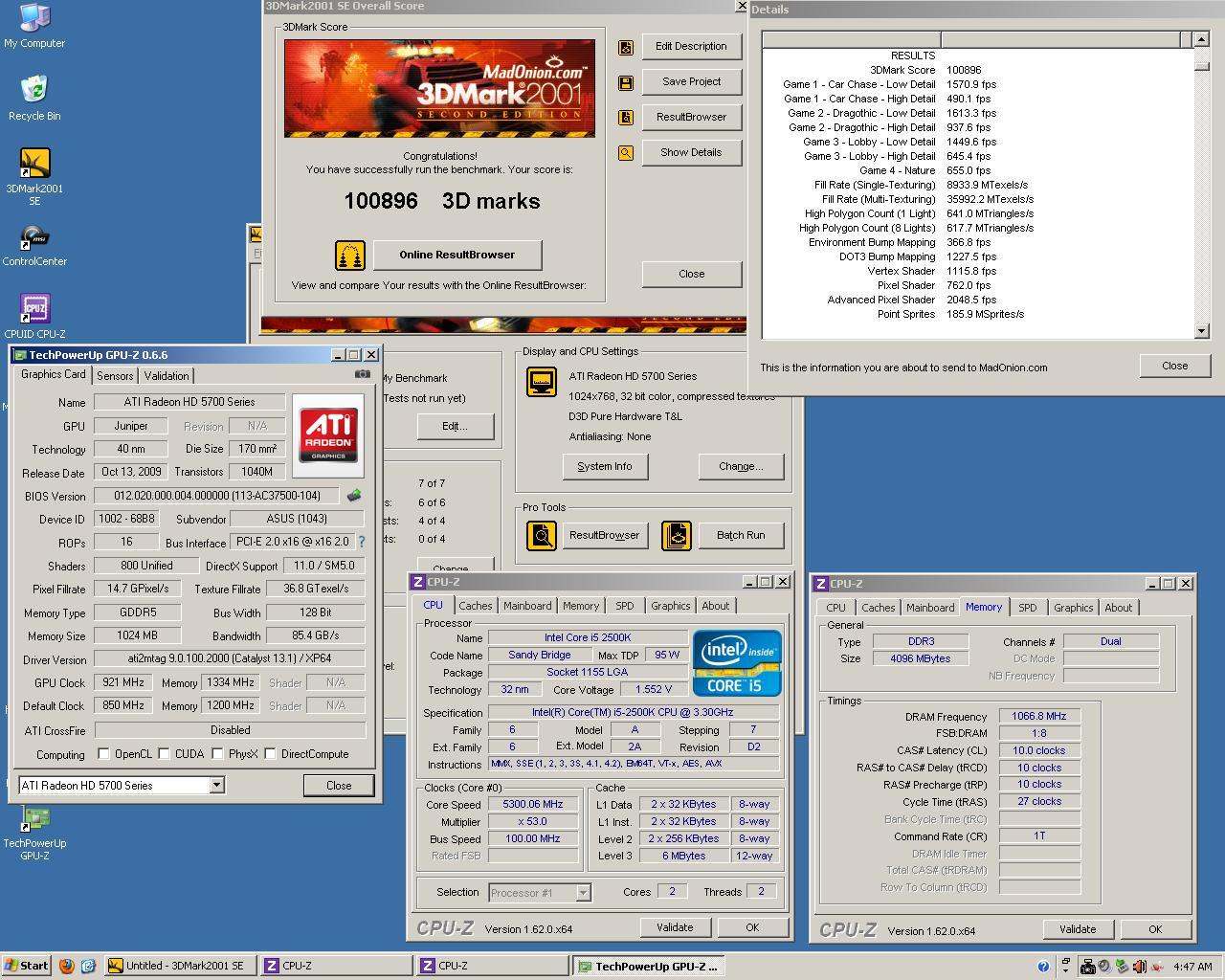Click the 3DMark2001 banner image
Screen dimensions: 1225x980
pos(439,88)
